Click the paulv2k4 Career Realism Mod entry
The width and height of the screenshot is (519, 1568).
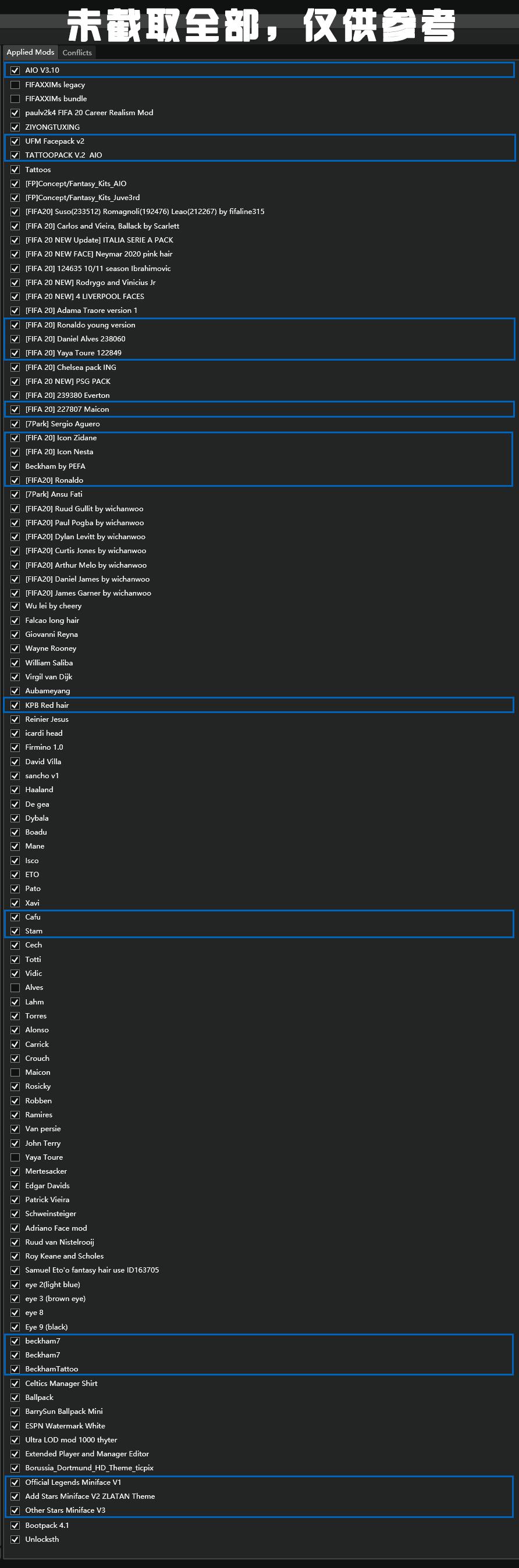89,113
